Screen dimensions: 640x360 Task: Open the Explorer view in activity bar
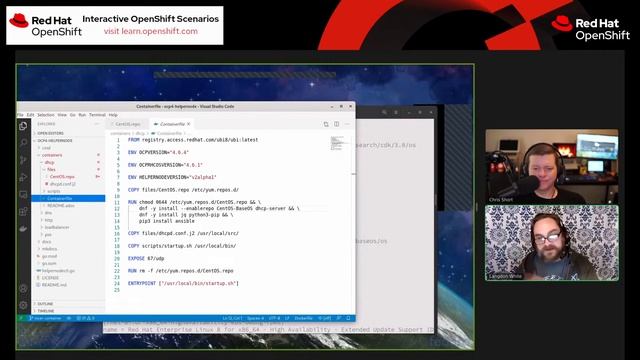[23, 126]
